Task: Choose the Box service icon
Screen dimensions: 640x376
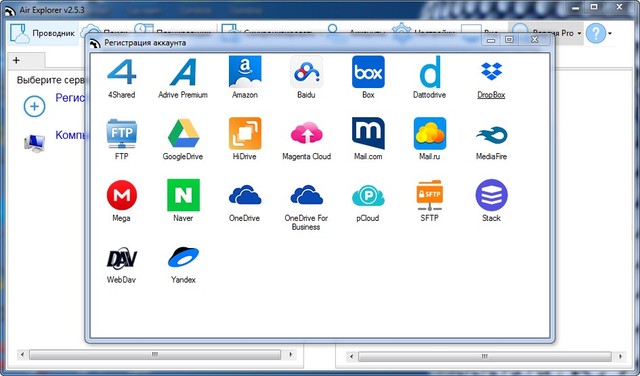Action: [368, 72]
